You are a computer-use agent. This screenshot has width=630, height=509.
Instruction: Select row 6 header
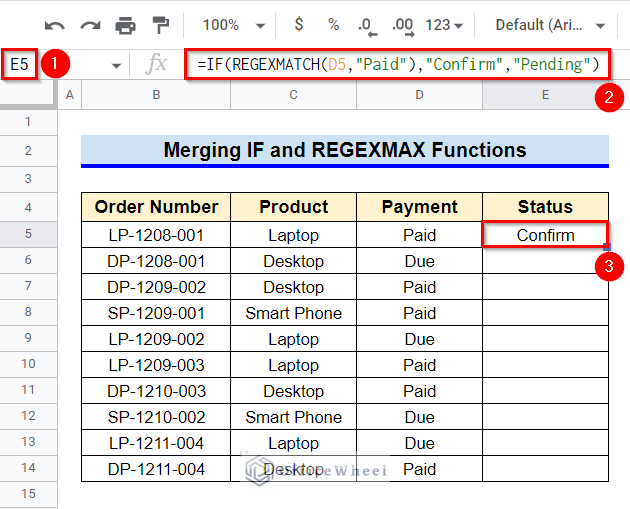[x=28, y=260]
